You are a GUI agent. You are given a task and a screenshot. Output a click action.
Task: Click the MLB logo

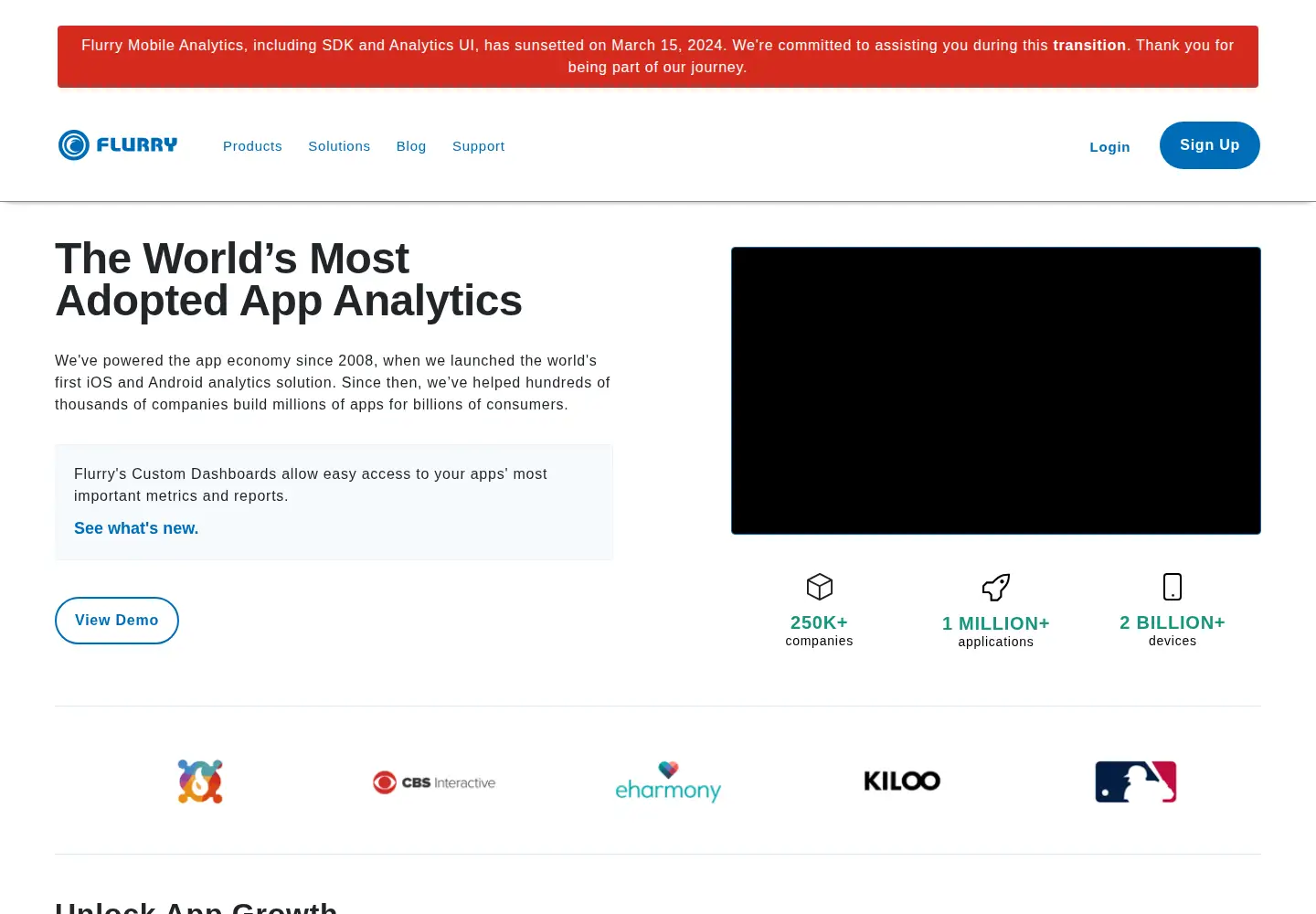coord(1136,781)
